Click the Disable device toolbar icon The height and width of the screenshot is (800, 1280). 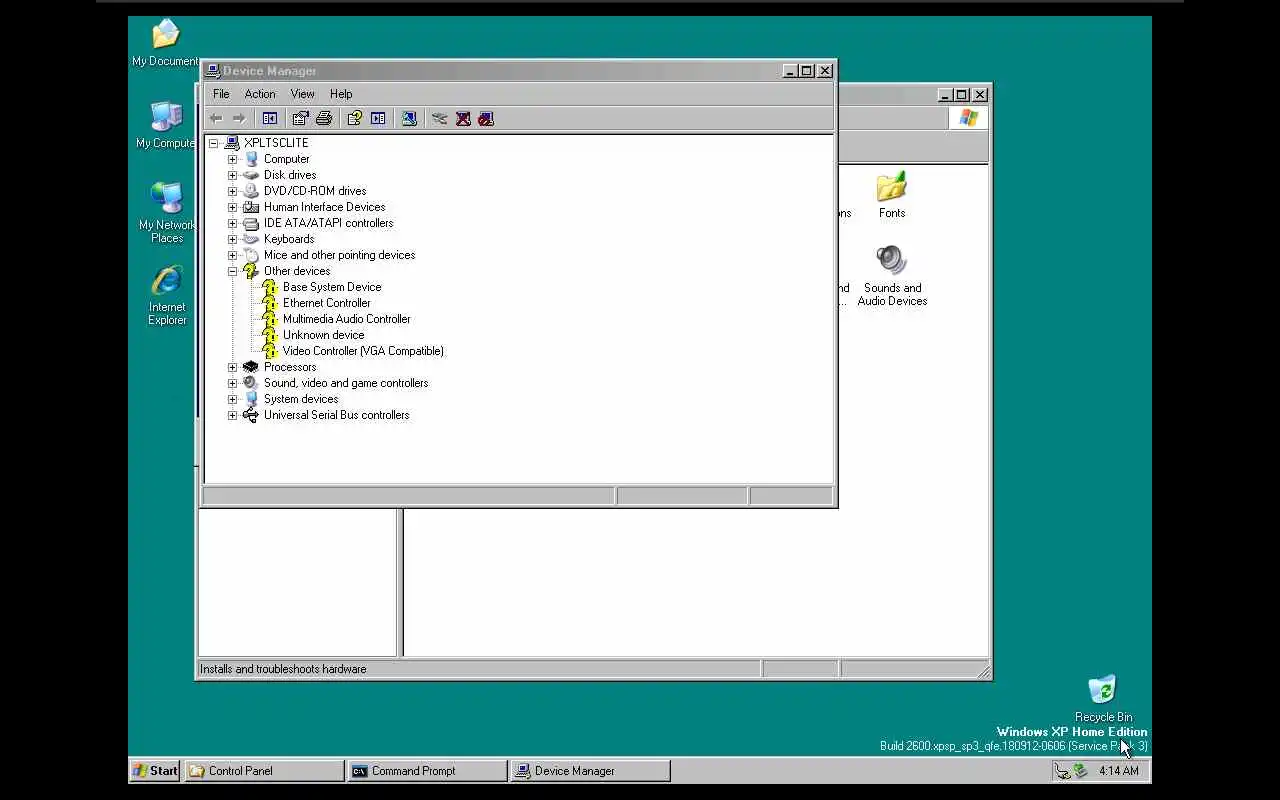pyautogui.click(x=486, y=118)
